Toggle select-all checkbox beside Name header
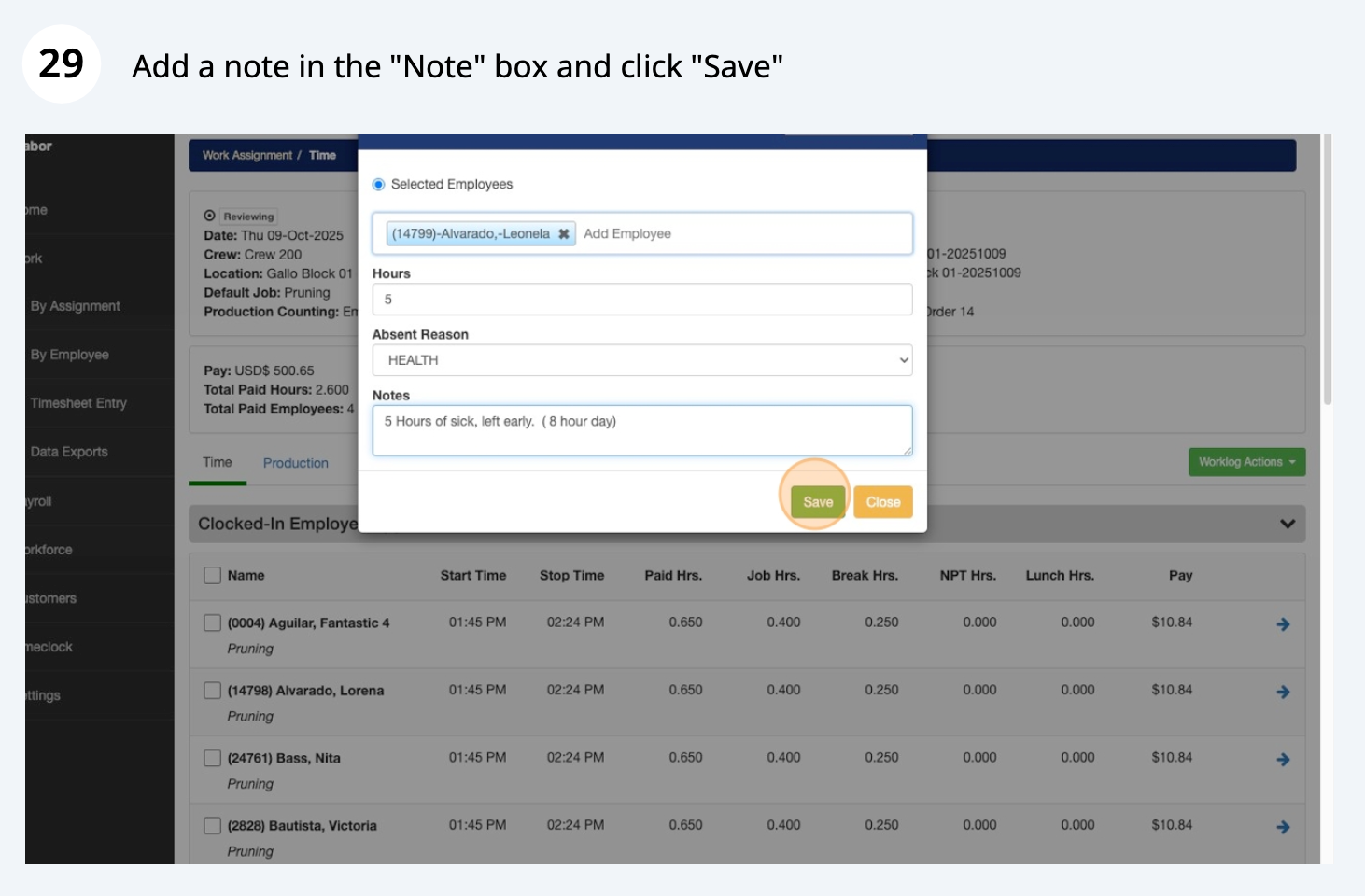The image size is (1365, 896). (x=213, y=575)
